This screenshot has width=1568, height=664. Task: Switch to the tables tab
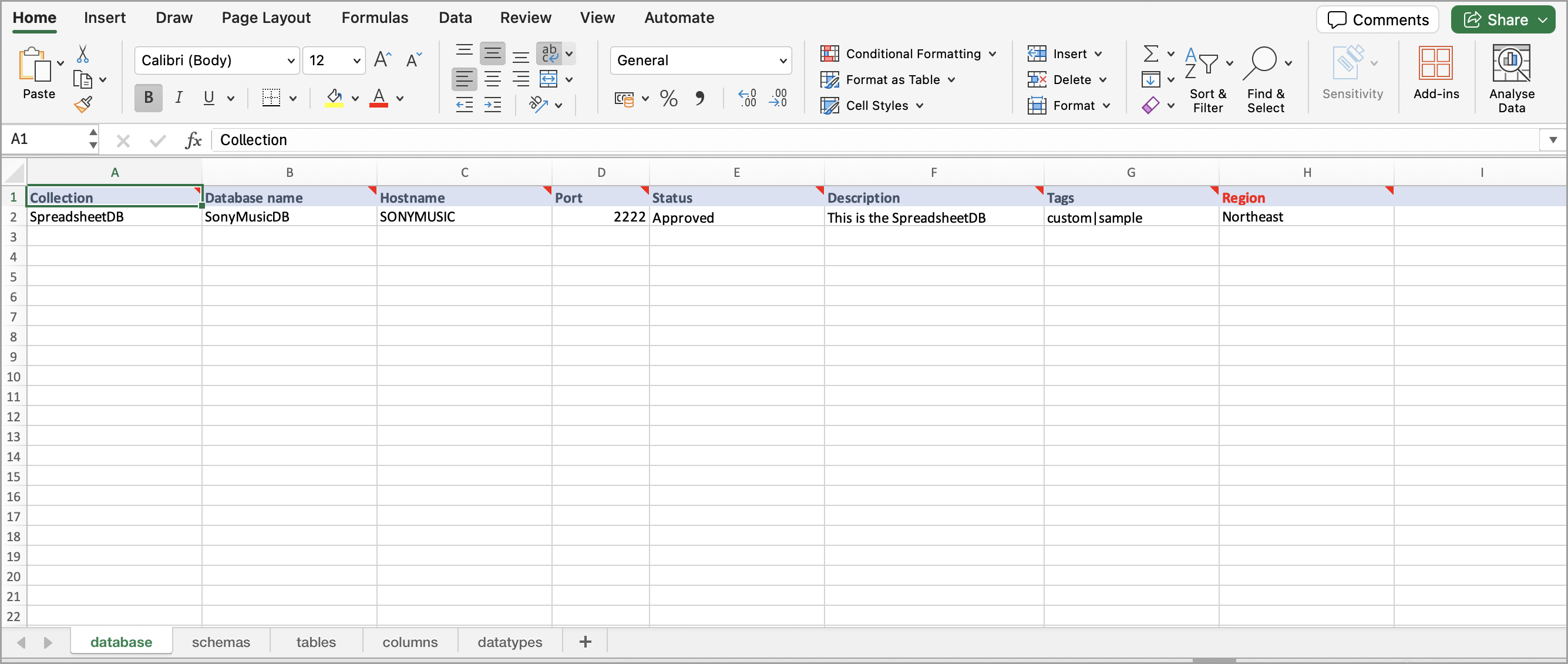click(x=316, y=640)
